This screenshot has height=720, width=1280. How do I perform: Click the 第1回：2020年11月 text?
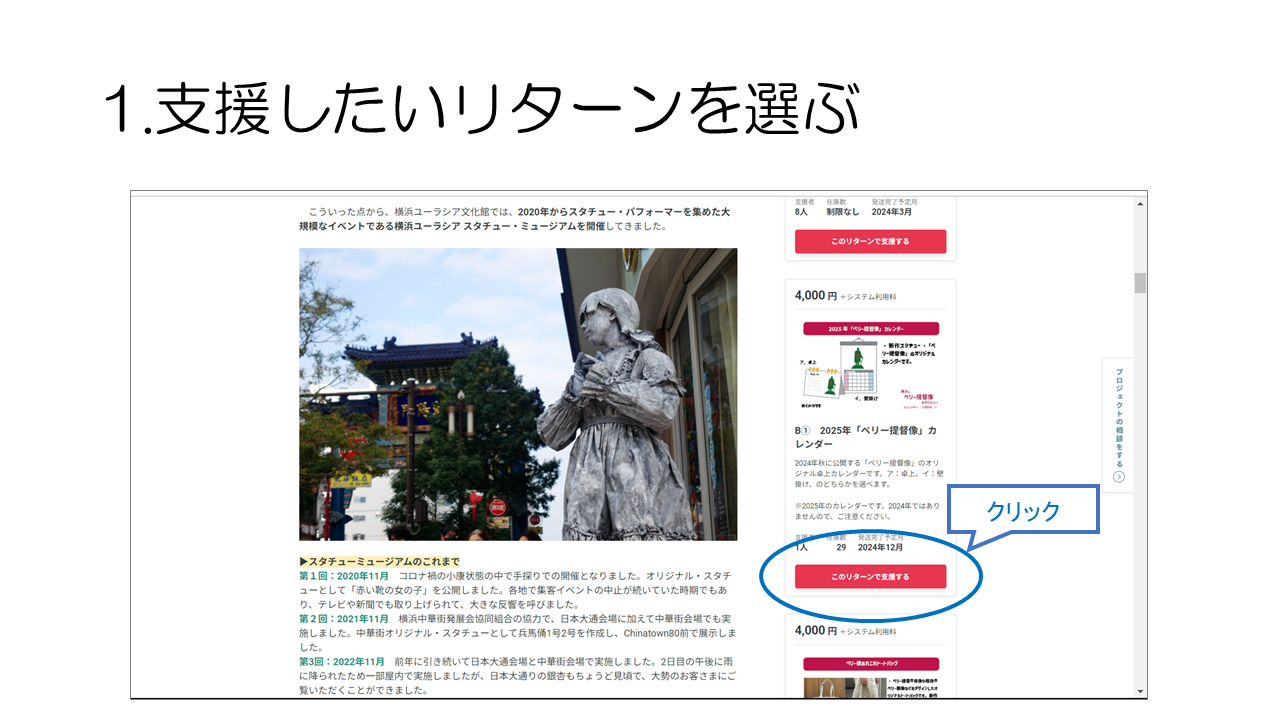pos(342,576)
